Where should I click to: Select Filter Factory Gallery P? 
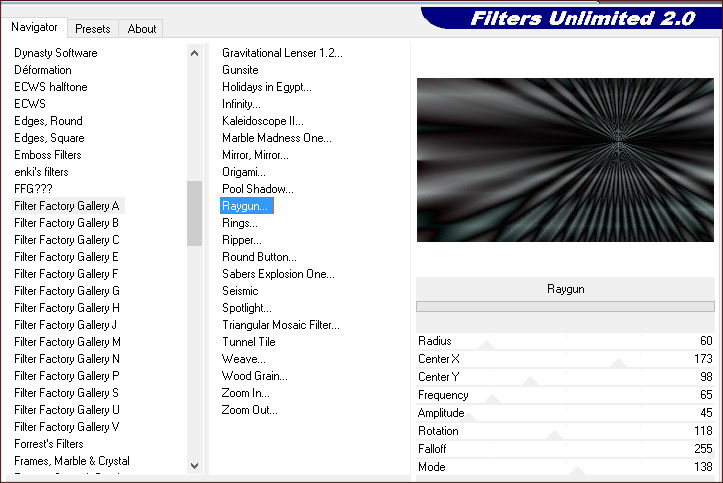(67, 377)
